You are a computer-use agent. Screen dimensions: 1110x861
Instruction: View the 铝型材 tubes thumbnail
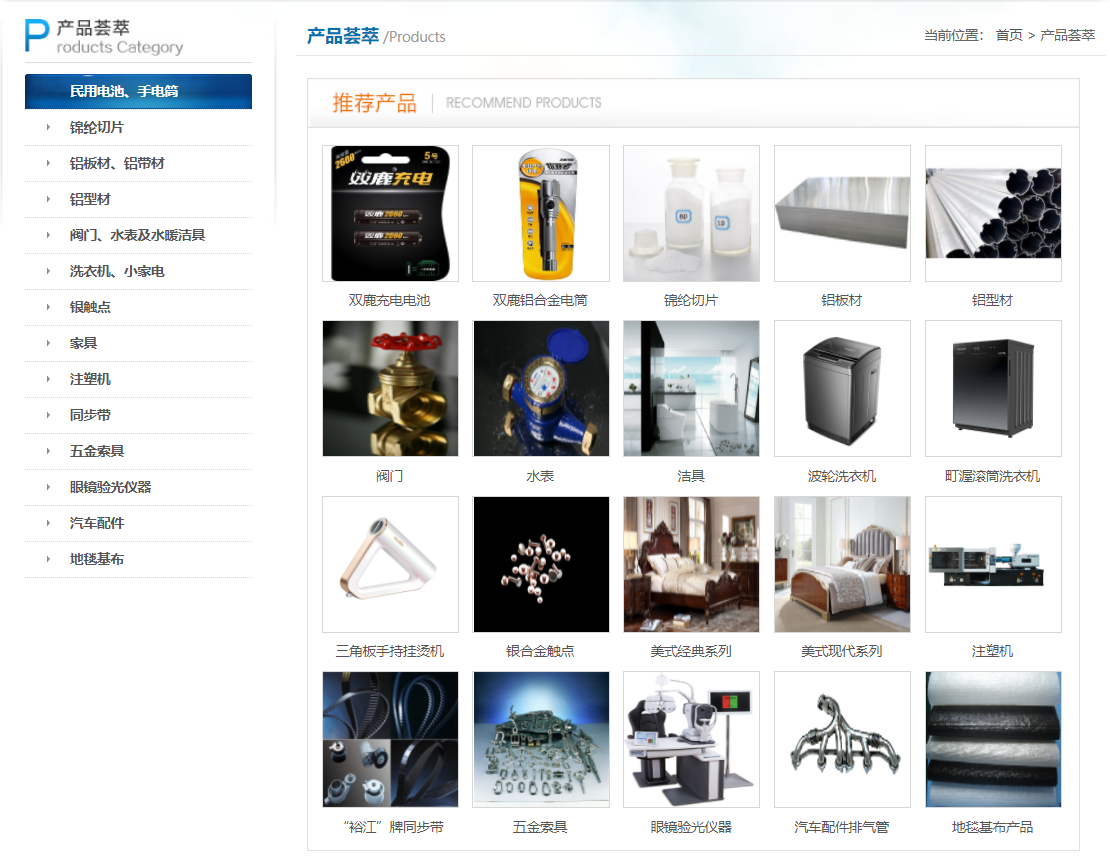tap(993, 213)
